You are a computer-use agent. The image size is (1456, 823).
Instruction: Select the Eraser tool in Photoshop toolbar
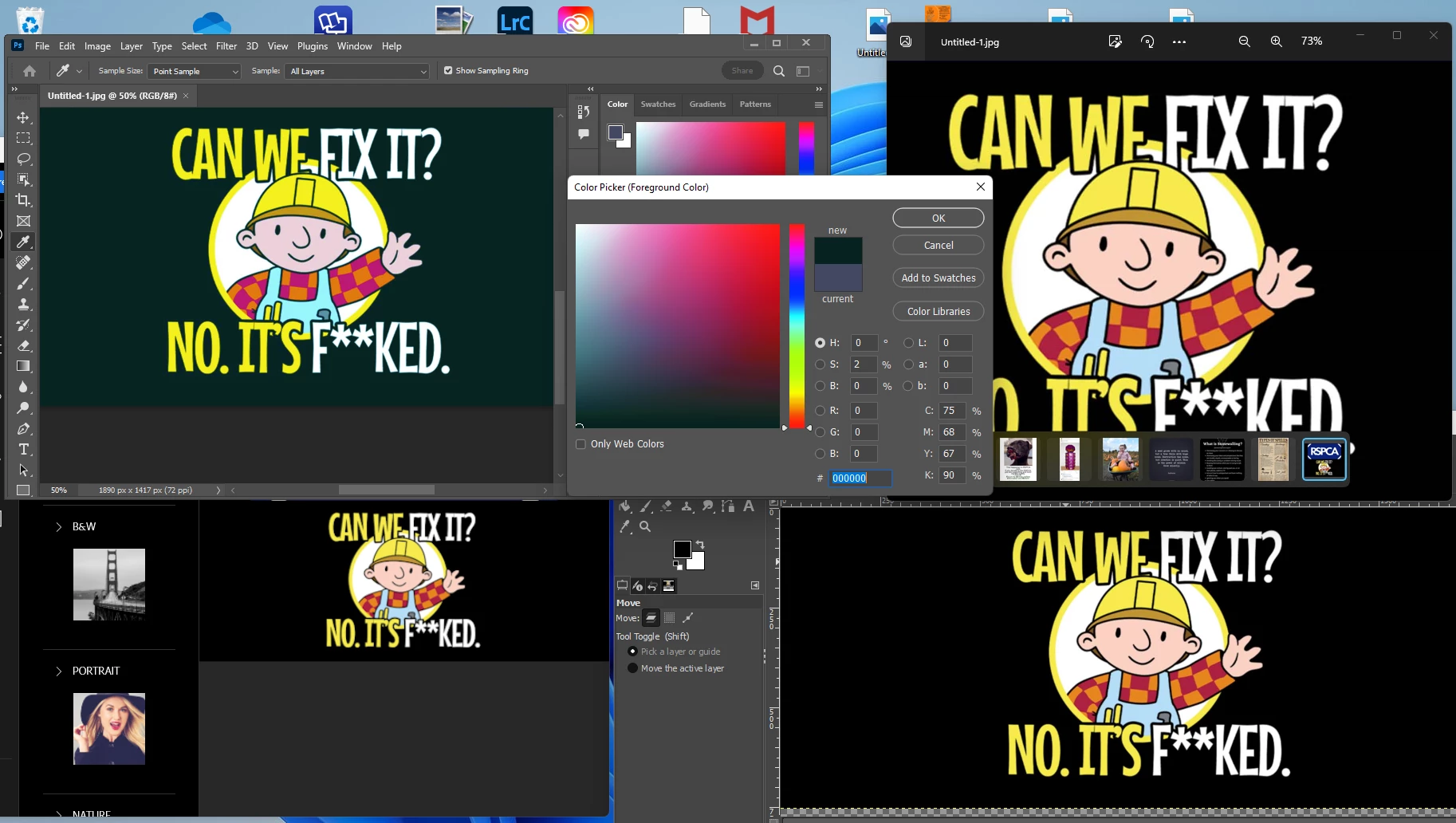tap(23, 345)
